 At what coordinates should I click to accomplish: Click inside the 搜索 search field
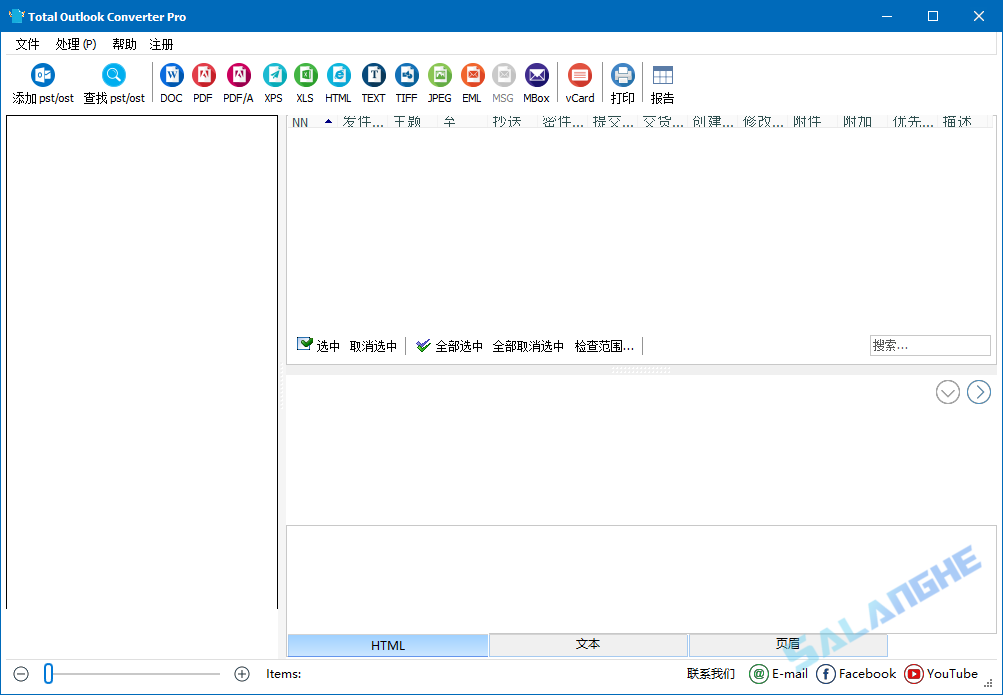pos(928,344)
